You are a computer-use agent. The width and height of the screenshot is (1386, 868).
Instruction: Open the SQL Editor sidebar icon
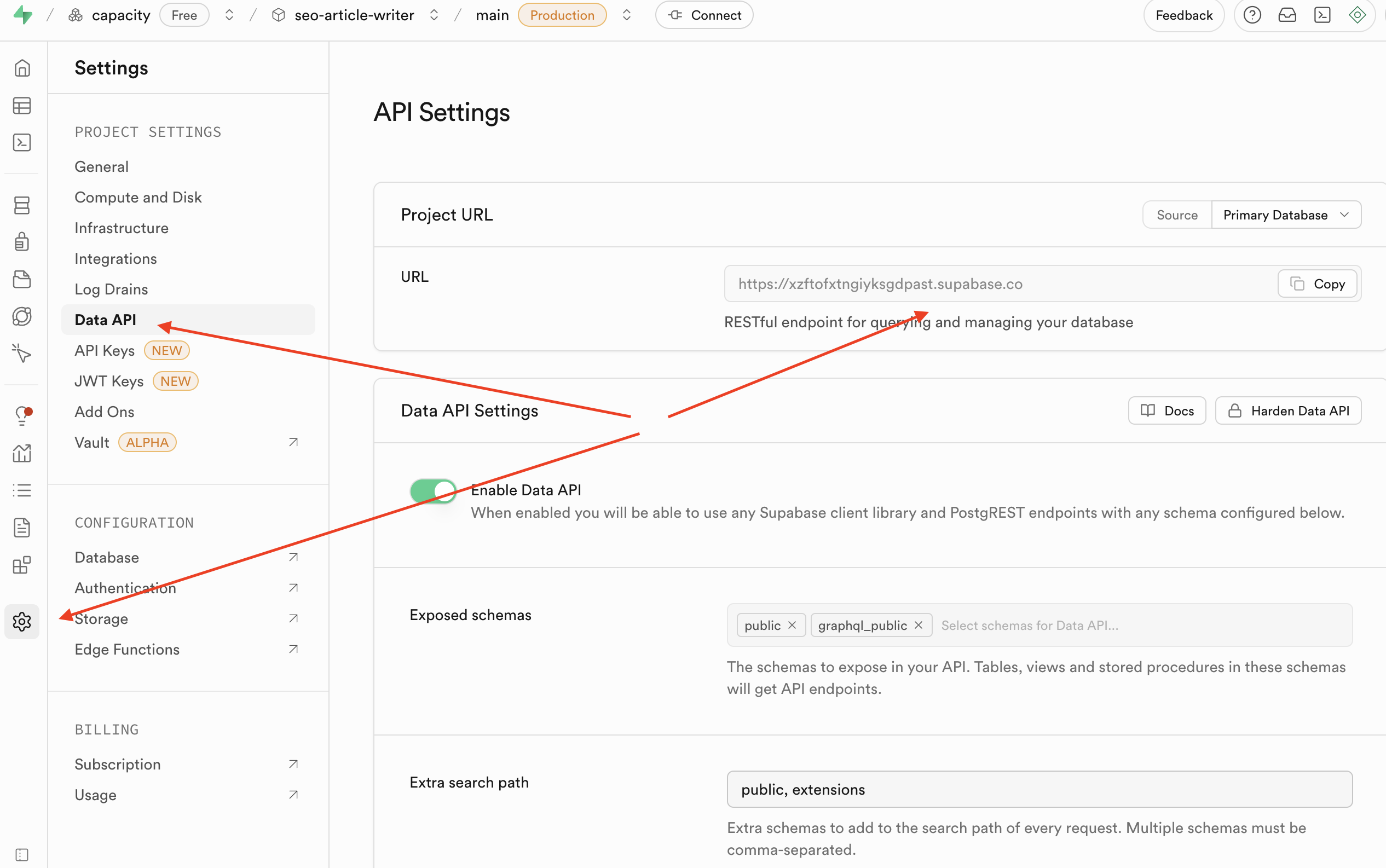pyautogui.click(x=22, y=142)
